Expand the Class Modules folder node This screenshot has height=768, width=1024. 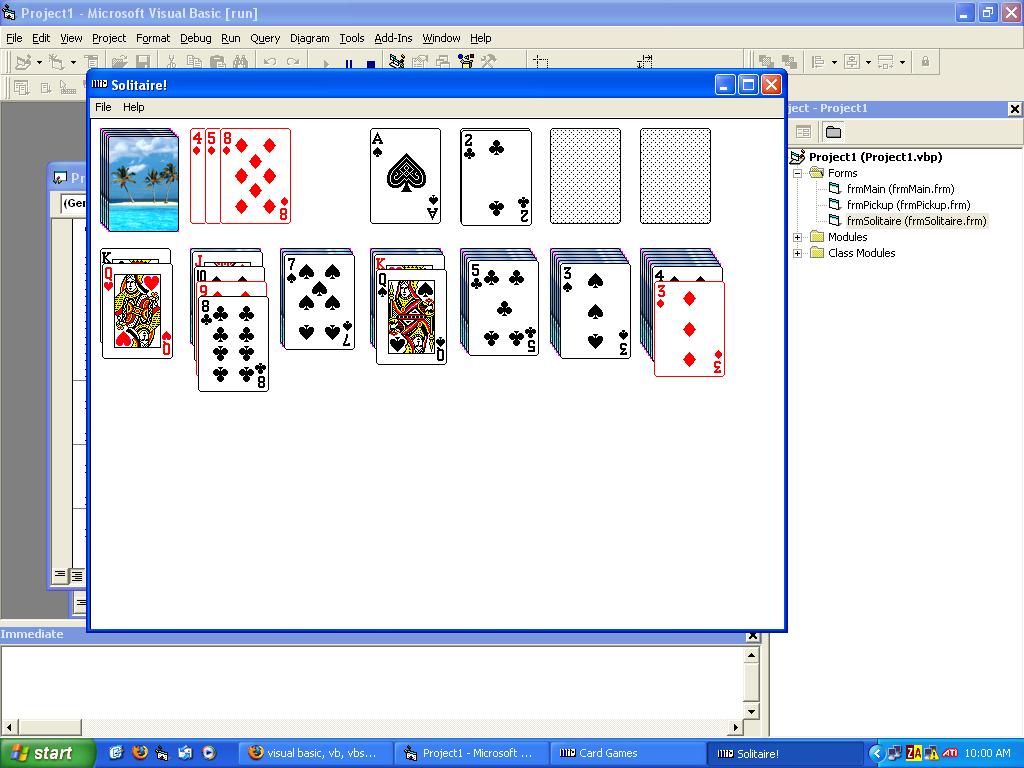click(x=798, y=253)
